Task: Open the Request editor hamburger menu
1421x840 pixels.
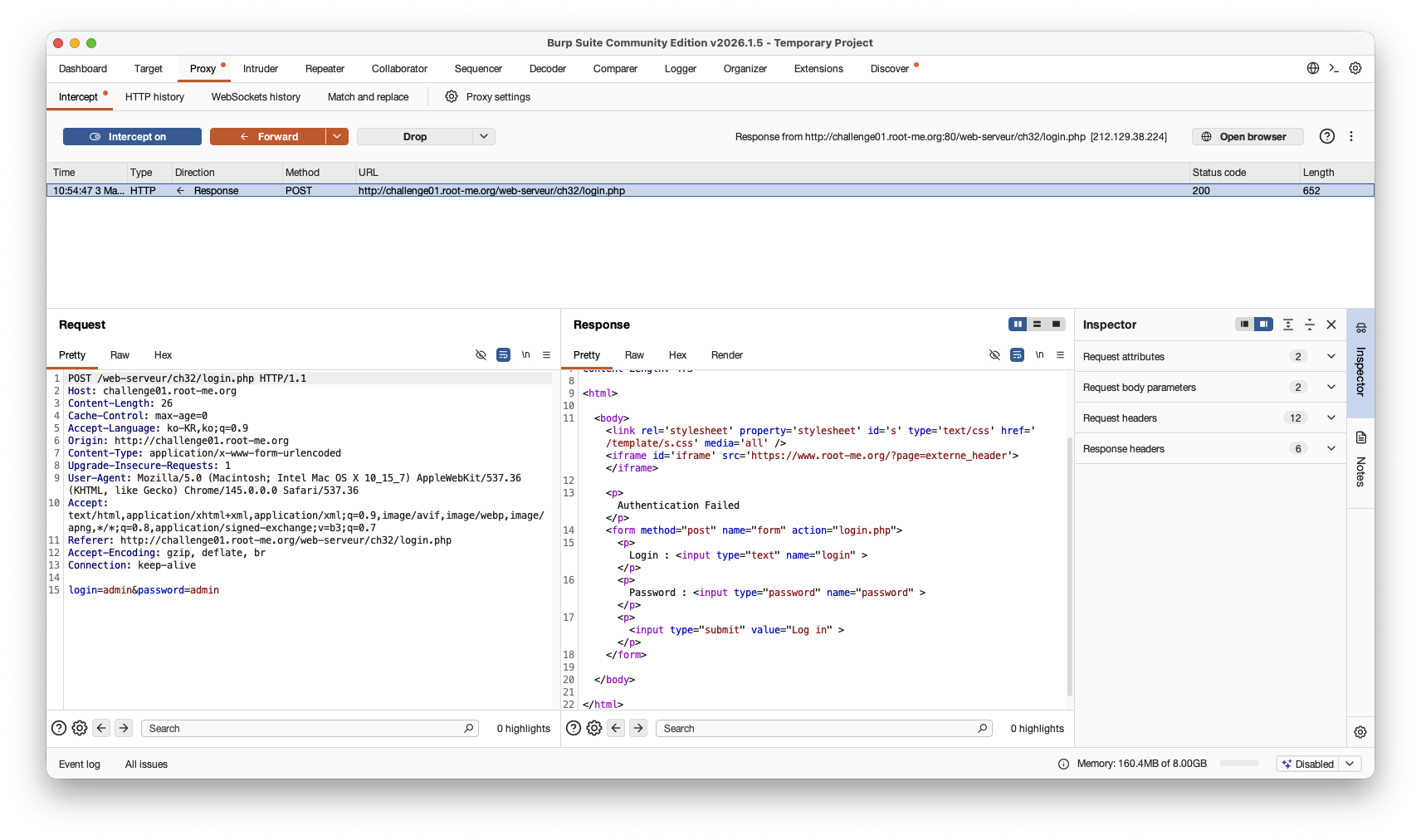Action: (546, 354)
